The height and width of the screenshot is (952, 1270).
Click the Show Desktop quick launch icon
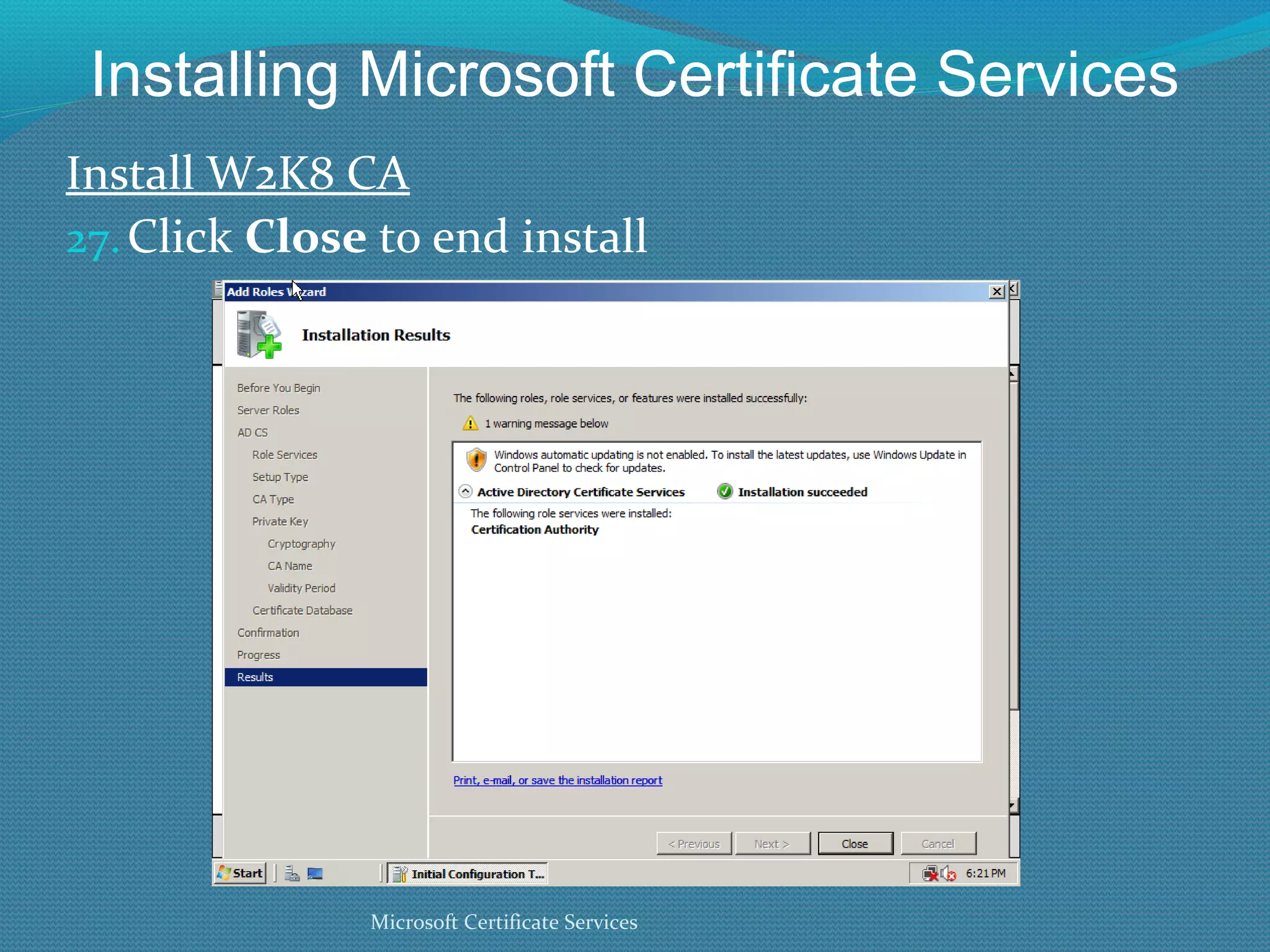point(315,874)
